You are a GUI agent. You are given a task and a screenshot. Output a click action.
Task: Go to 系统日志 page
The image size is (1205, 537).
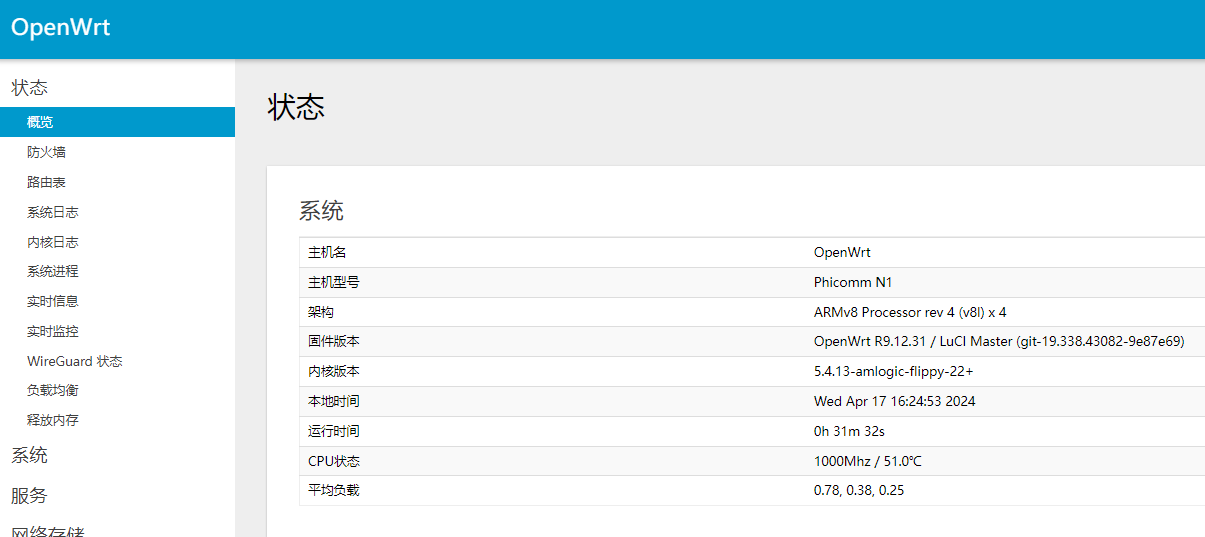click(x=53, y=212)
